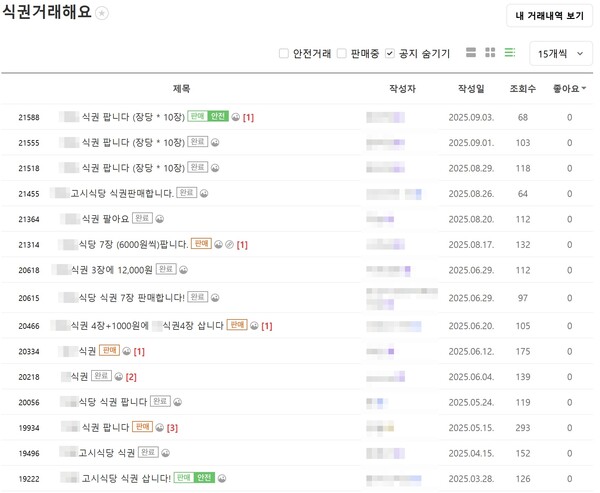Click the date 2025.06.29. of post 20618

click(471, 270)
